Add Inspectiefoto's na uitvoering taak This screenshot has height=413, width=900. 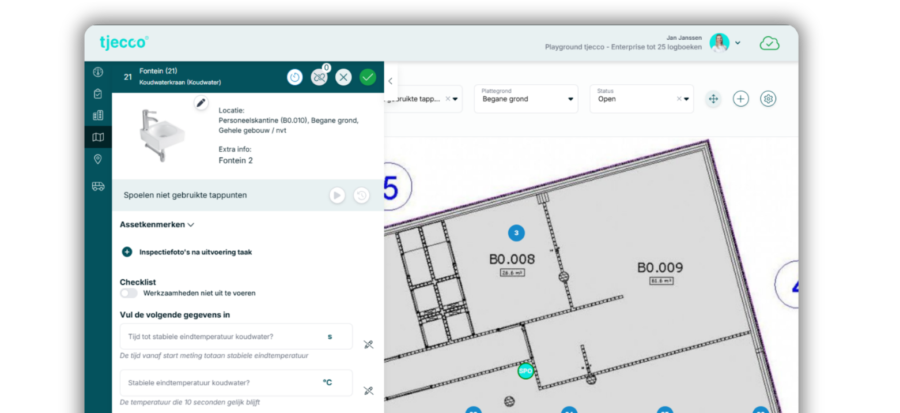click(127, 252)
